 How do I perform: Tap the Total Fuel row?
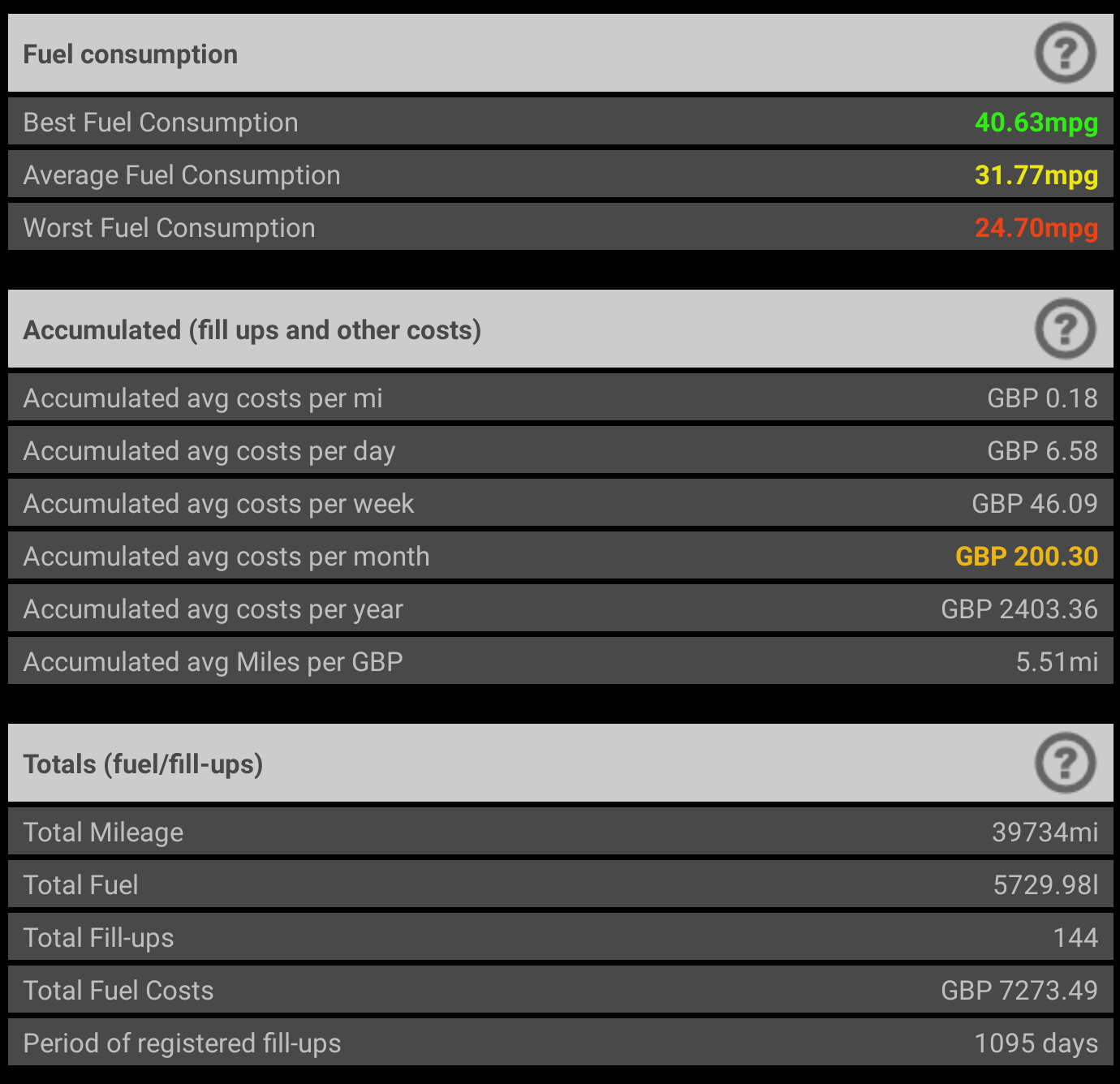click(560, 885)
